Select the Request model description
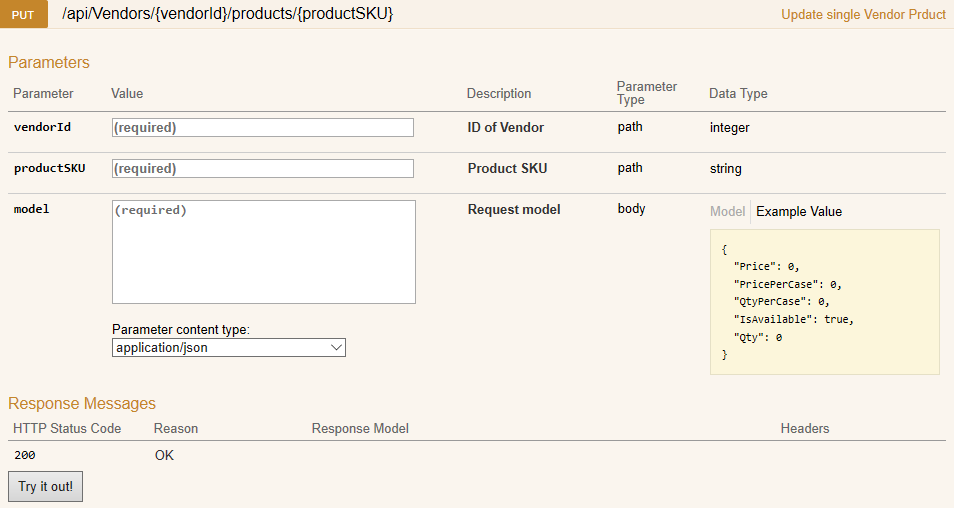Image resolution: width=954 pixels, height=508 pixels. (514, 210)
